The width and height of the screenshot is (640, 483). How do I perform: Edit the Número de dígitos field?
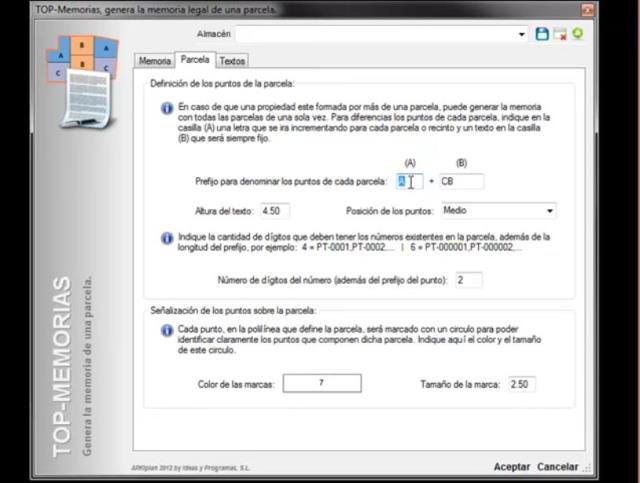(x=469, y=280)
